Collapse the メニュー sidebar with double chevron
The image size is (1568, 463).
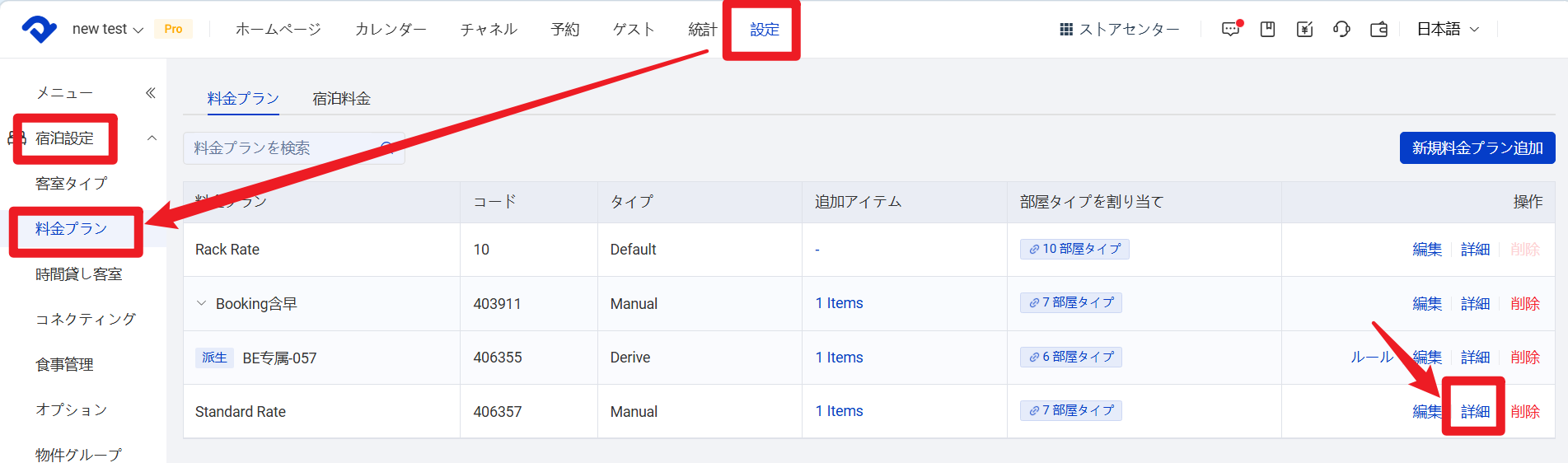coord(151,93)
